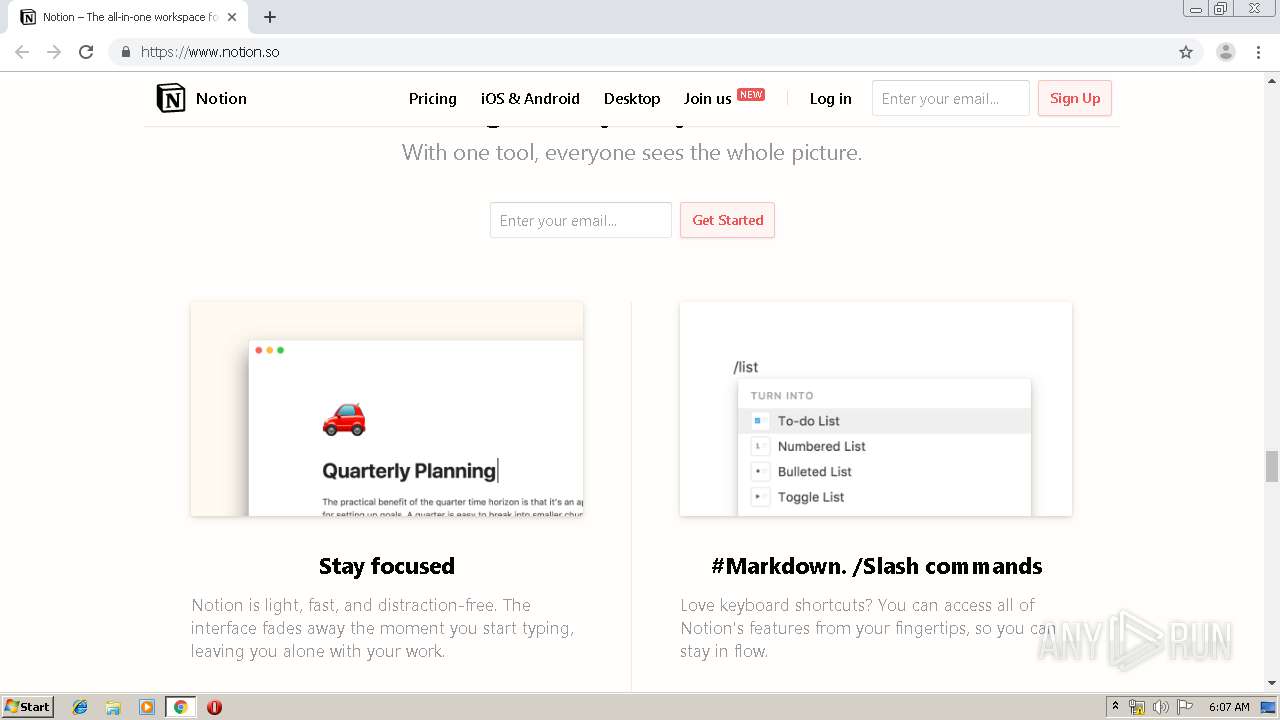Reload the Notion page
Screen dimensions: 1280x720
tap(86, 52)
